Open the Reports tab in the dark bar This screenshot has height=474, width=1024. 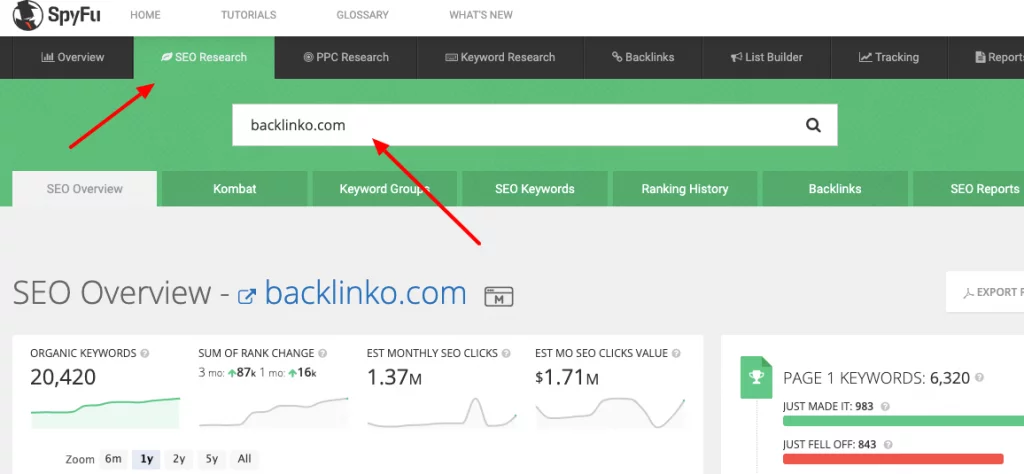click(986, 57)
